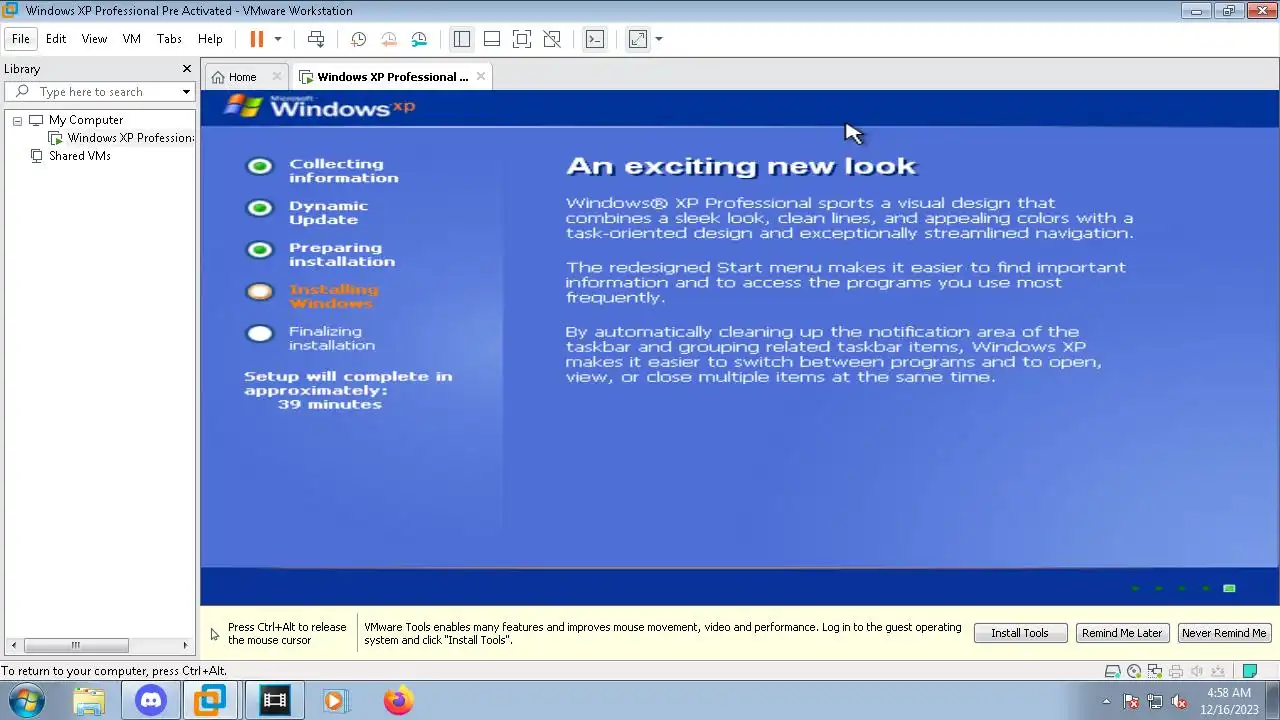Toggle the thumbnail bar view
1280x720 pixels.
(x=491, y=39)
